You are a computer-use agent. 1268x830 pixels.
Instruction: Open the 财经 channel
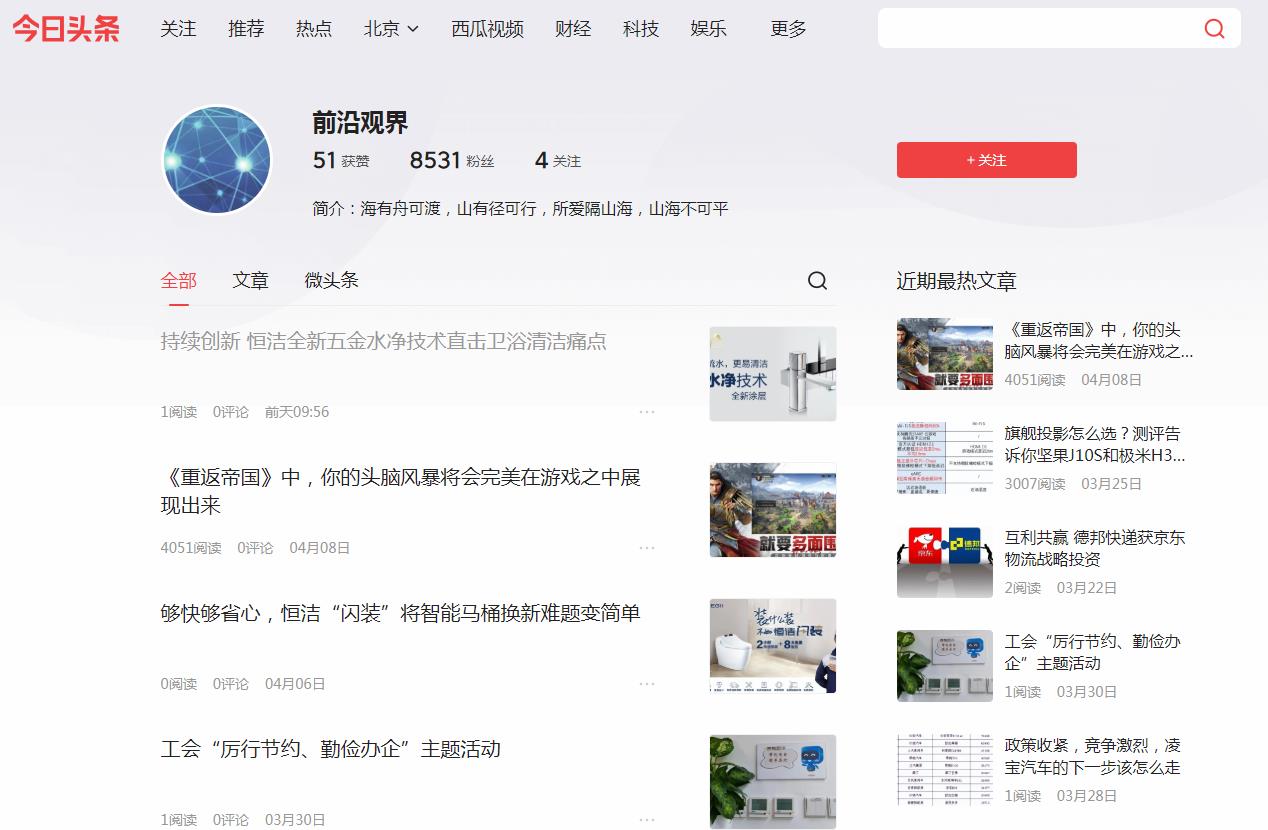tap(573, 29)
